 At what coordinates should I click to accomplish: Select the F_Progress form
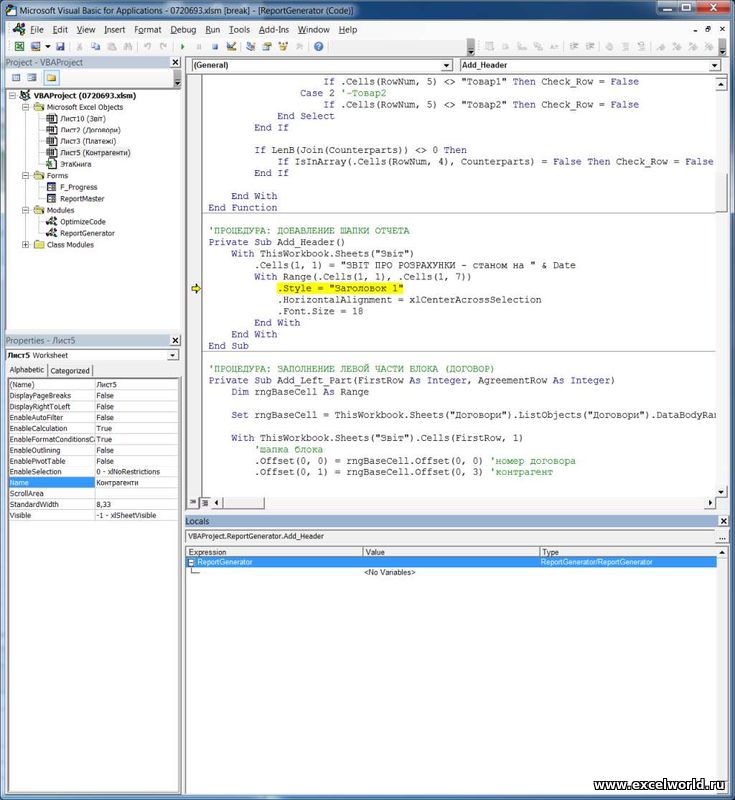(x=79, y=187)
